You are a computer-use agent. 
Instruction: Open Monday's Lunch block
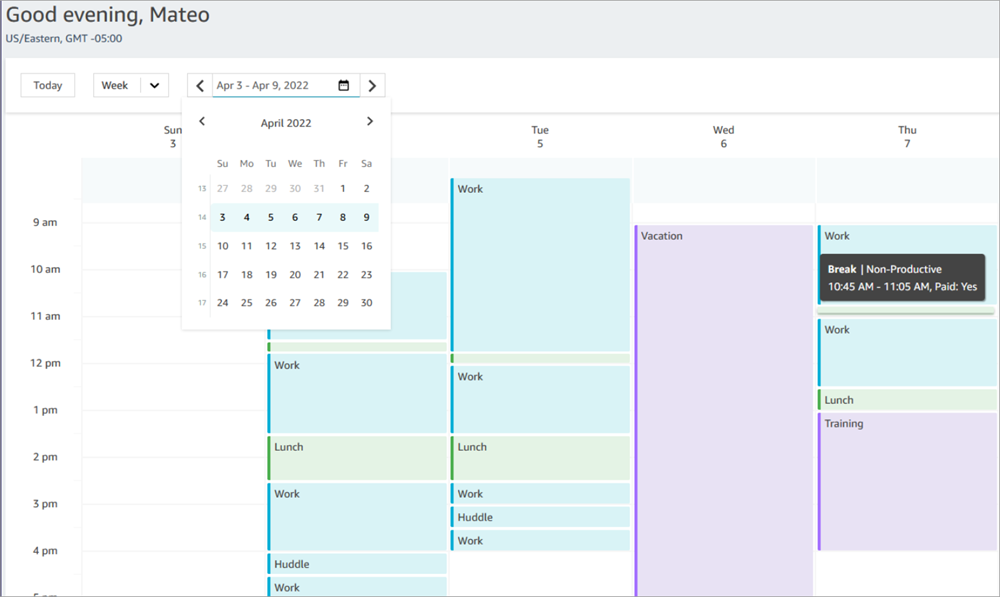pos(357,458)
